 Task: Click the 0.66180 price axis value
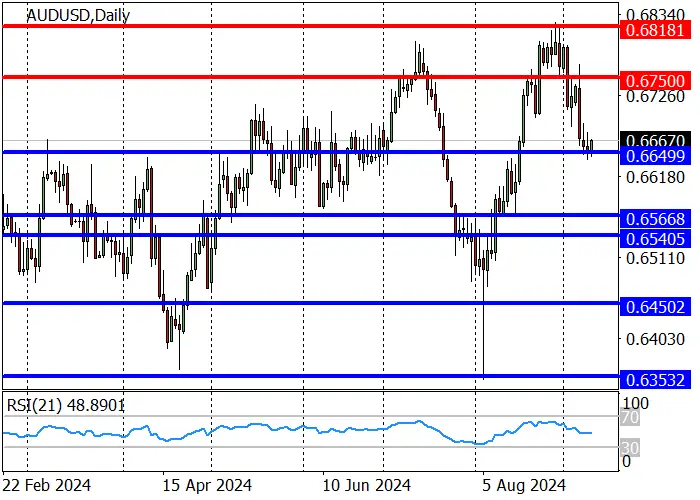655,178
